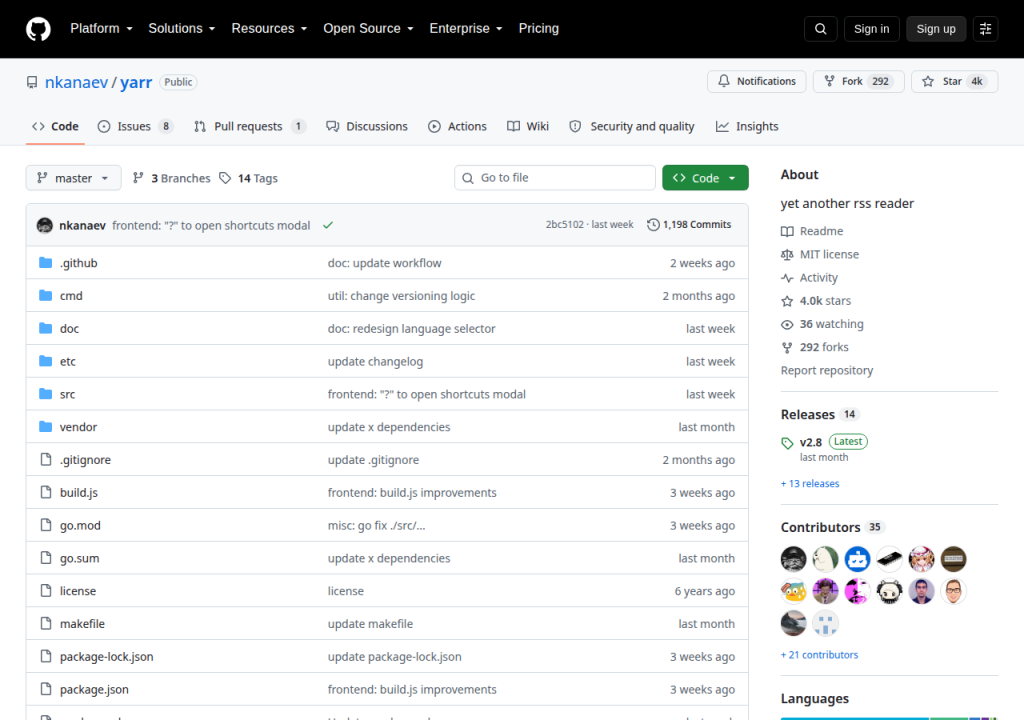The width and height of the screenshot is (1024, 720).
Task: Click the etc folder icon
Action: click(x=45, y=361)
